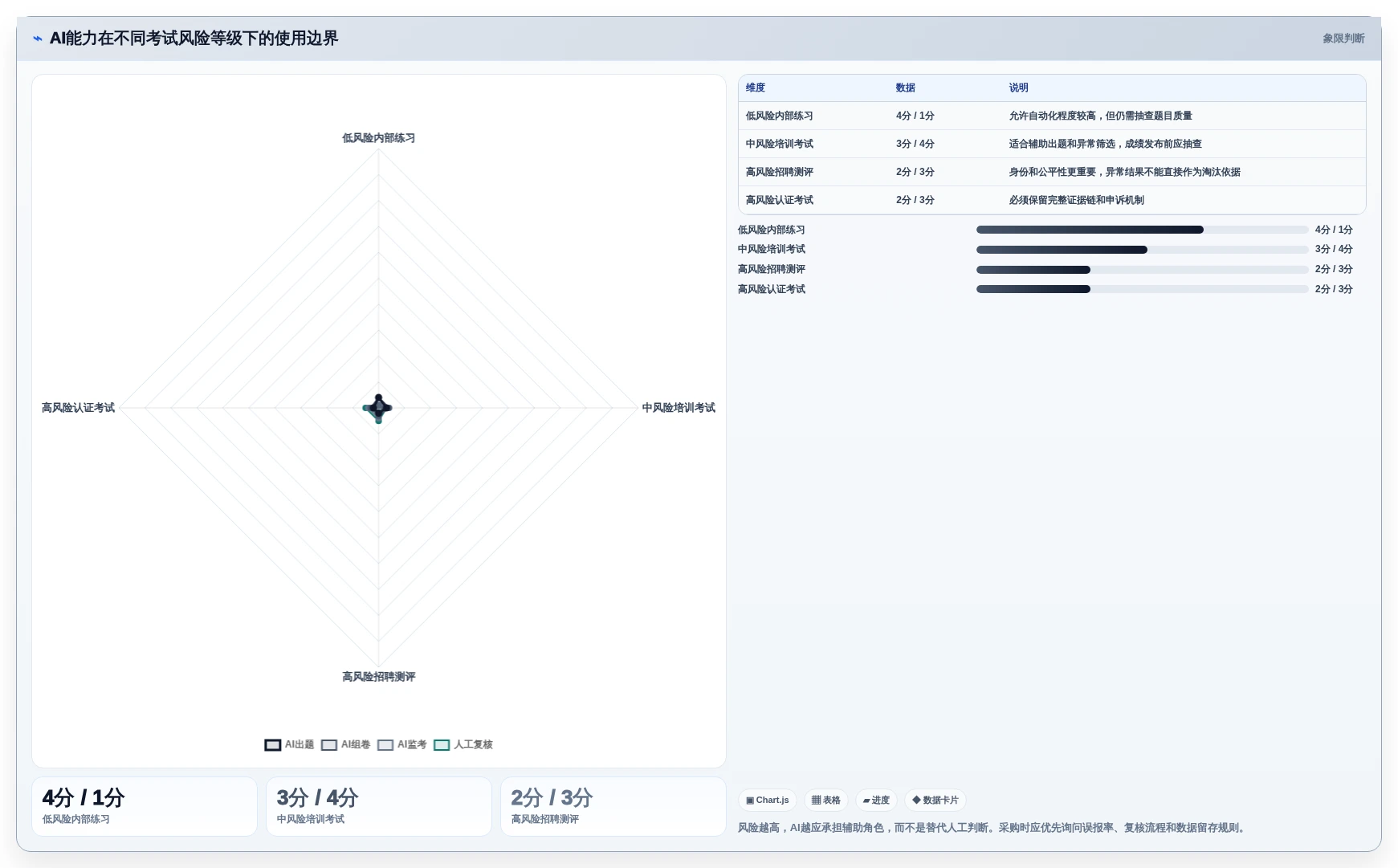Select 高风险招聘测评 table row cell
Screen dimensions: 1398x868
[780, 173]
